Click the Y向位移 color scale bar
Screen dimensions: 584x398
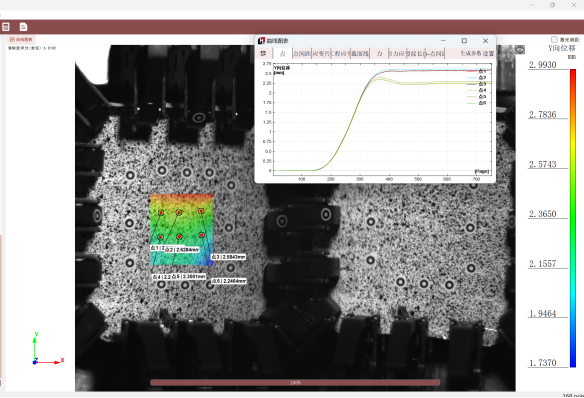(573, 218)
